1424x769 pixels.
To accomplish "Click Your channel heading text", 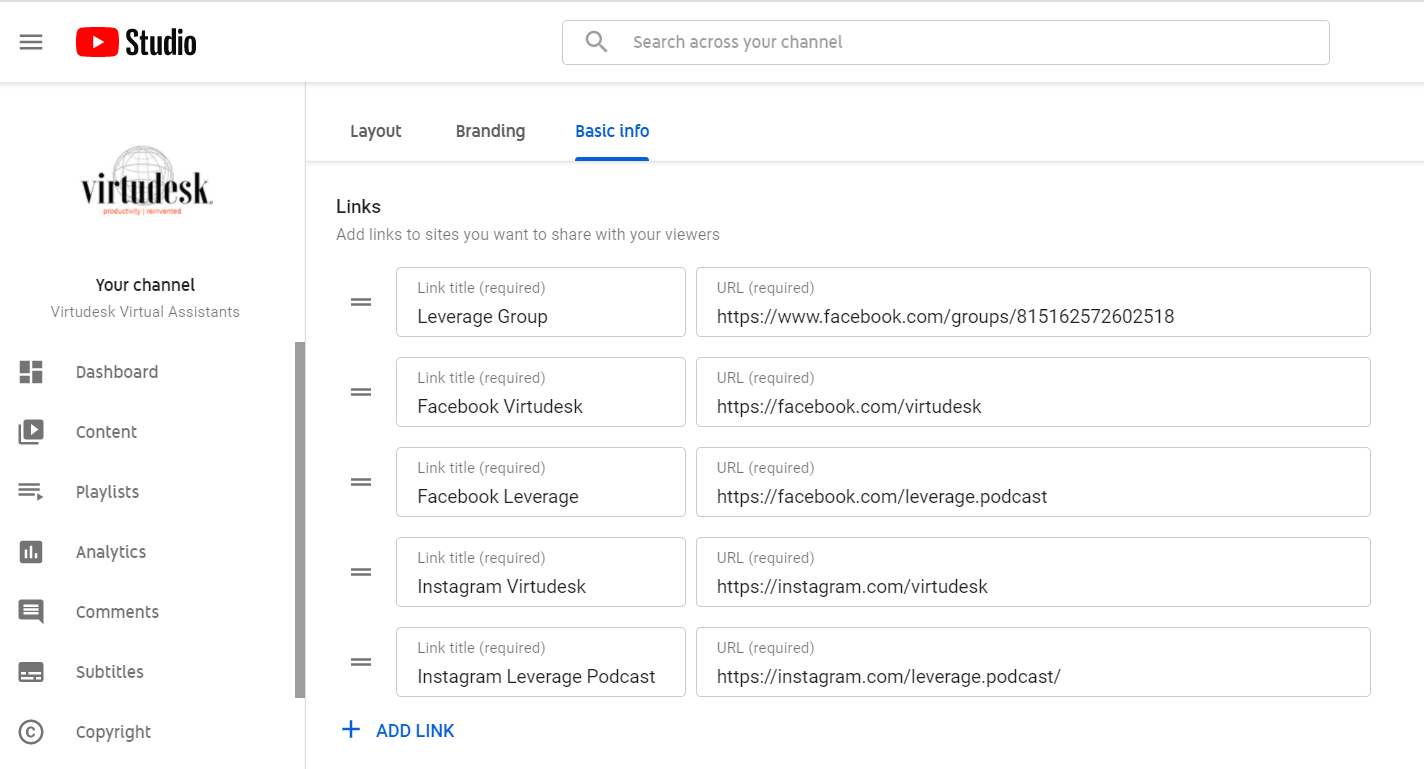I will coord(146,285).
